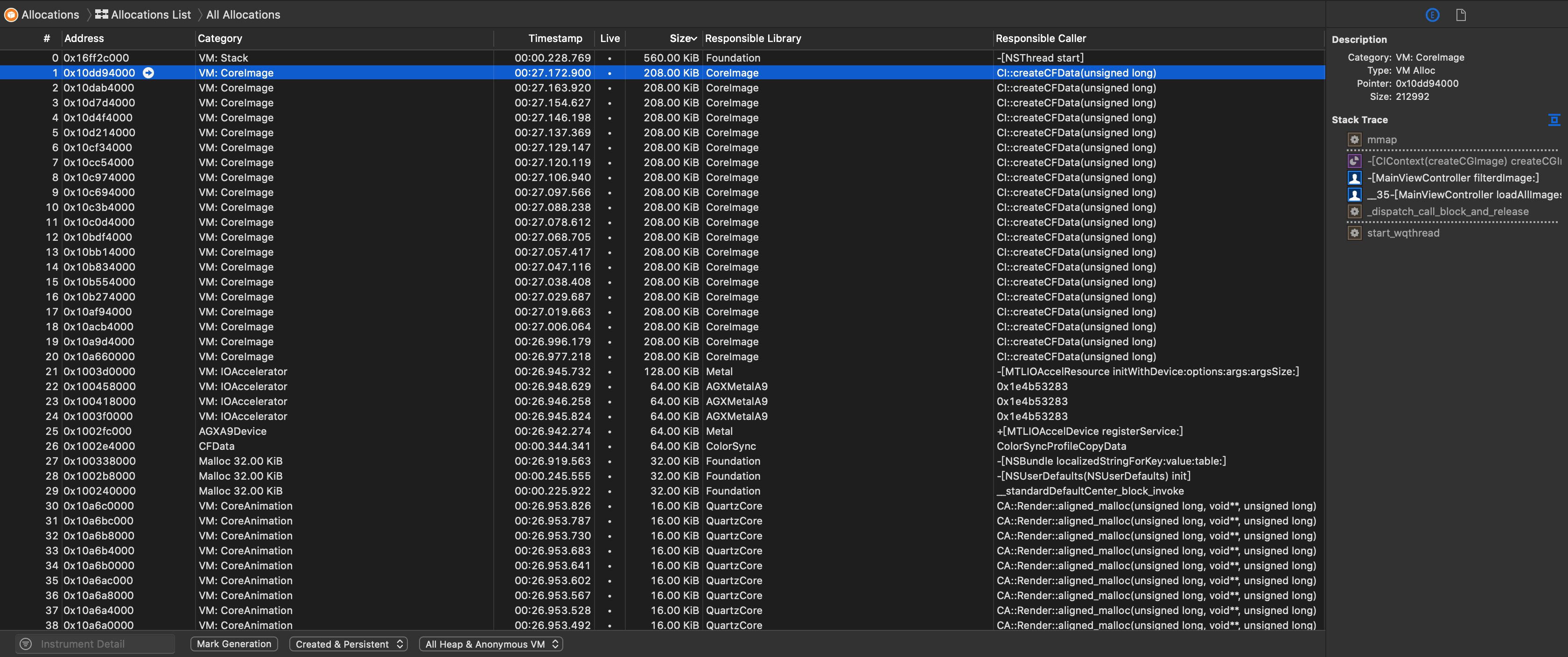This screenshot has width=1568, height=657.
Task: Open the All Allocations breadcrumb menu
Action: pos(243,14)
